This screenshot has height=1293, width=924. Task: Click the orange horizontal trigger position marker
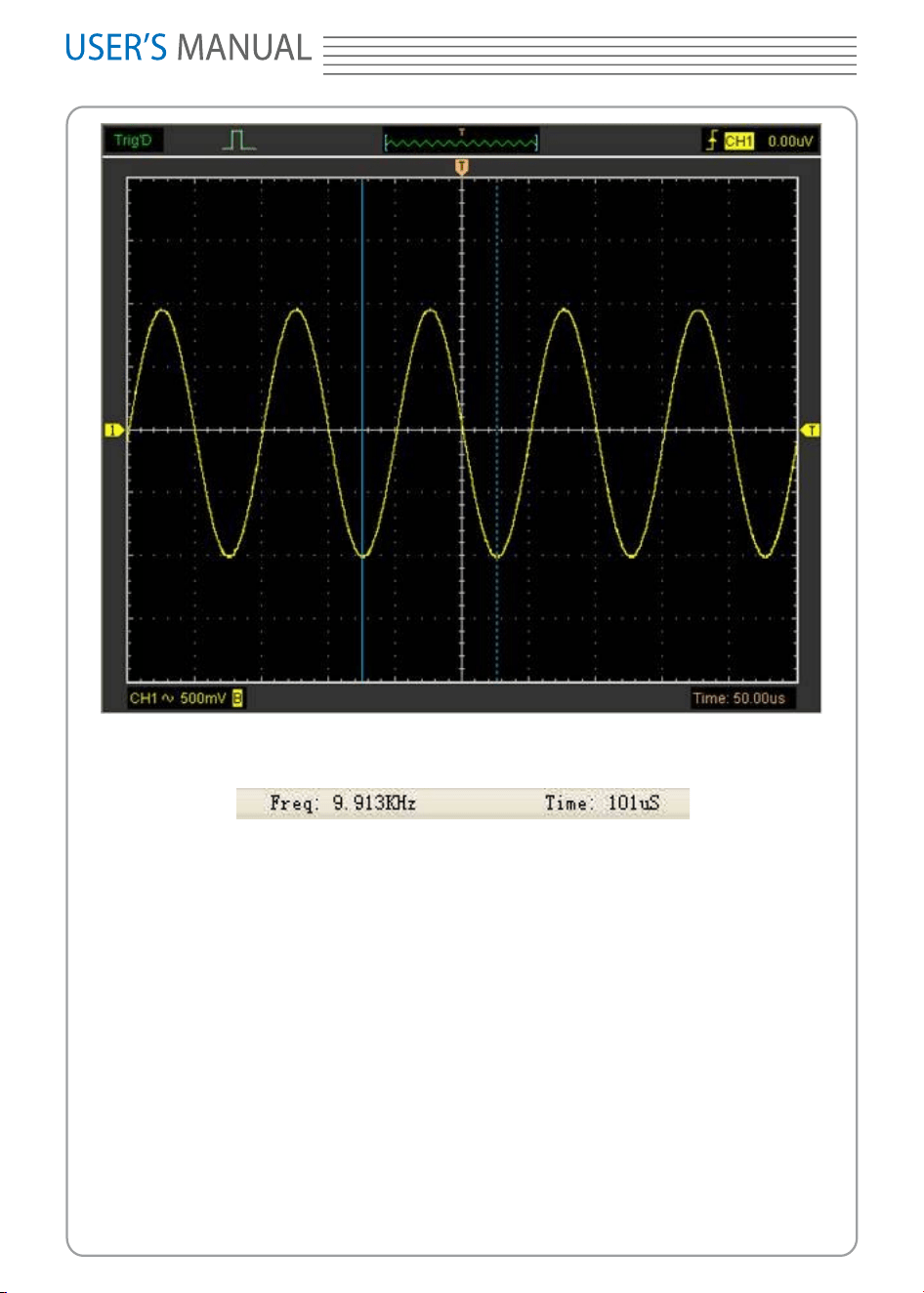pyautogui.click(x=462, y=167)
